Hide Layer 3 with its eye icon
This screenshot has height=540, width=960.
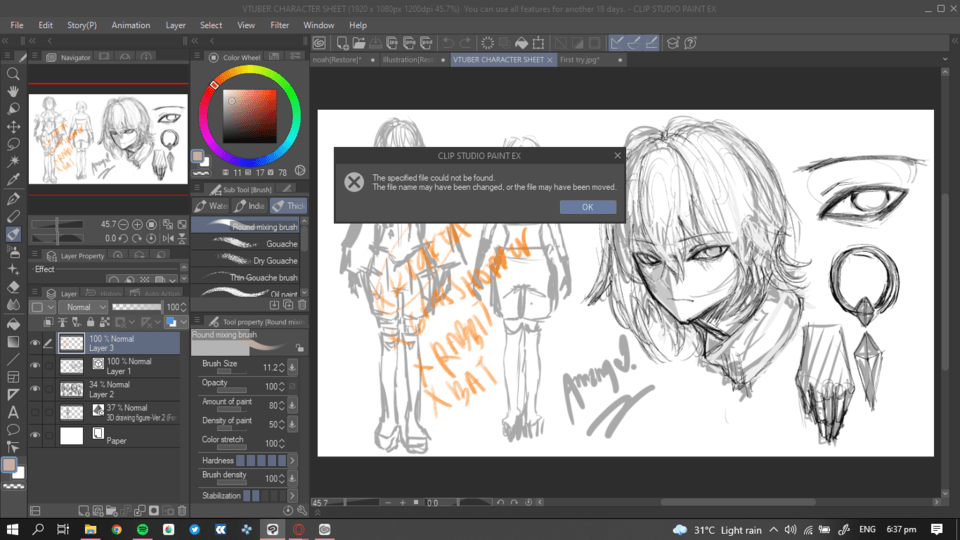click(x=35, y=343)
